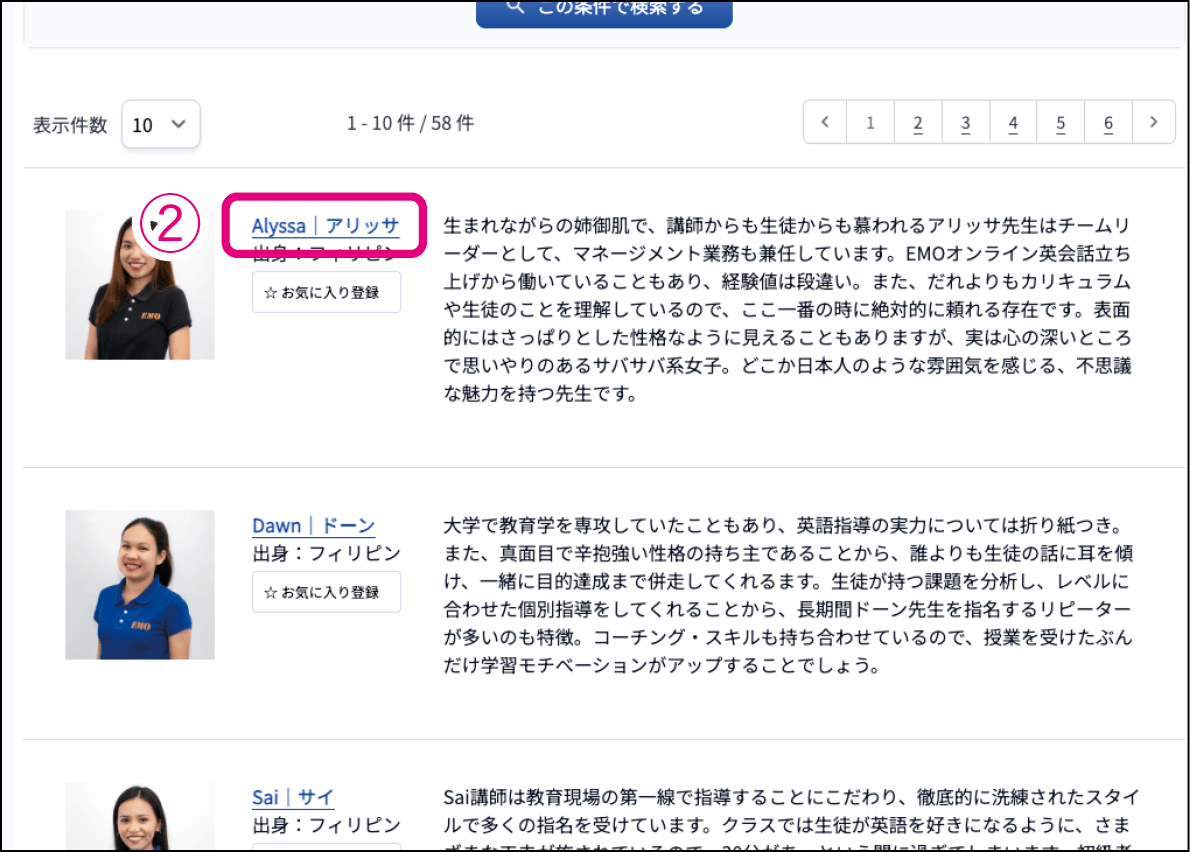Click Dawn's description paragraph starting 大学で教育学
The height and width of the screenshot is (852, 1190).
(788, 595)
